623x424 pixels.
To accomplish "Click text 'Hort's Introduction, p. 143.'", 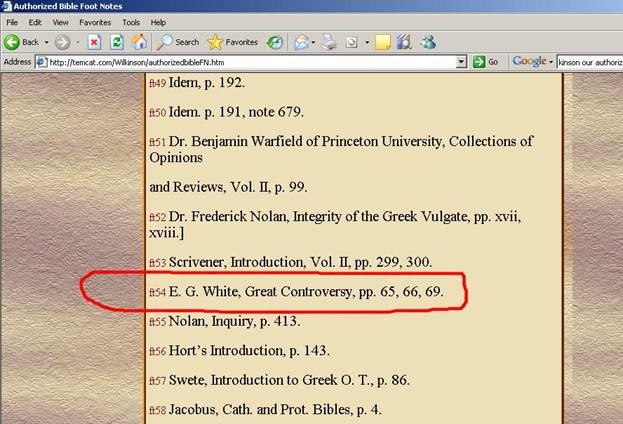I will coord(249,350).
